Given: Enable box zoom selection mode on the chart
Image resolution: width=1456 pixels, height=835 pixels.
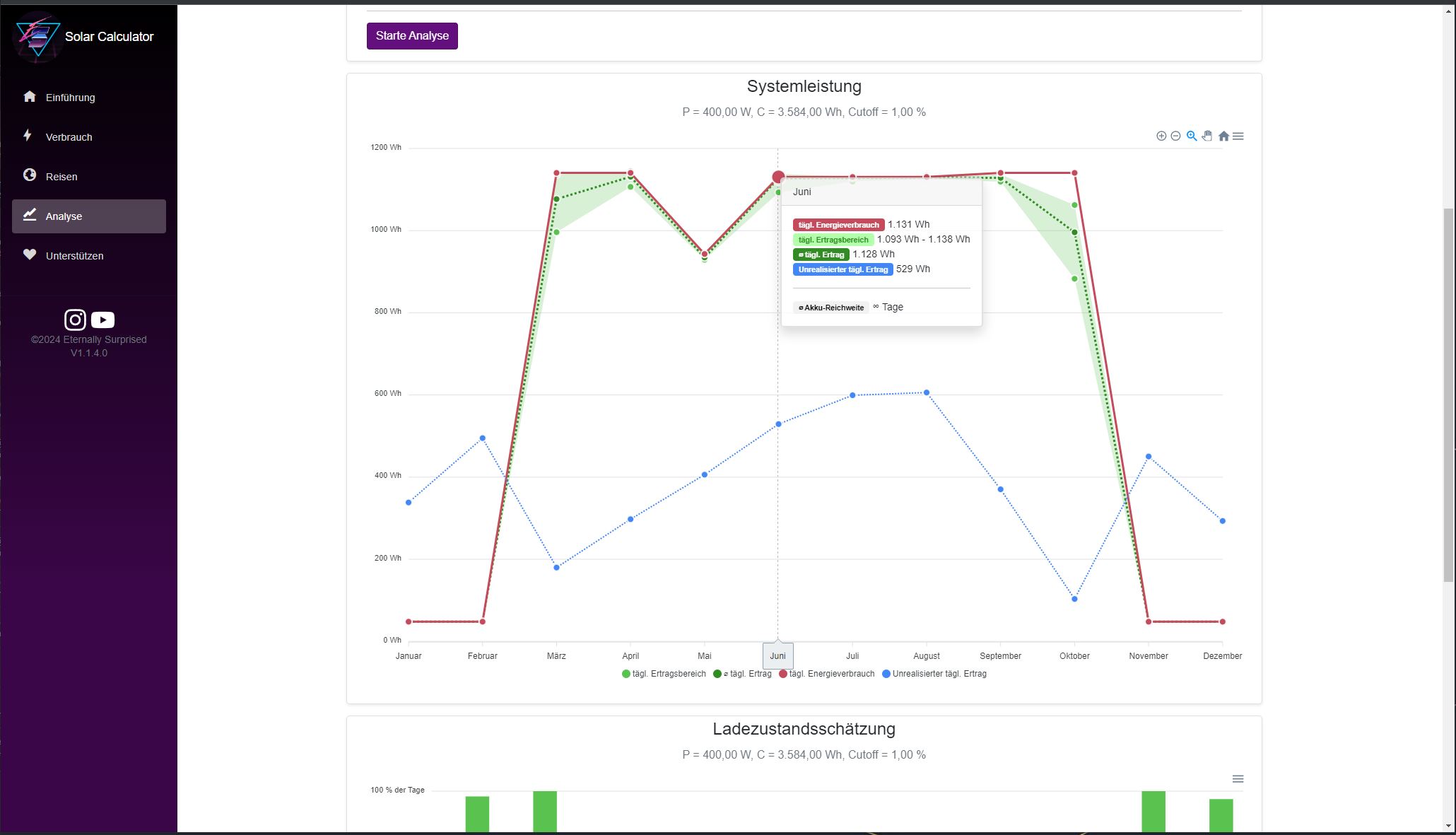Looking at the screenshot, I should point(1192,136).
